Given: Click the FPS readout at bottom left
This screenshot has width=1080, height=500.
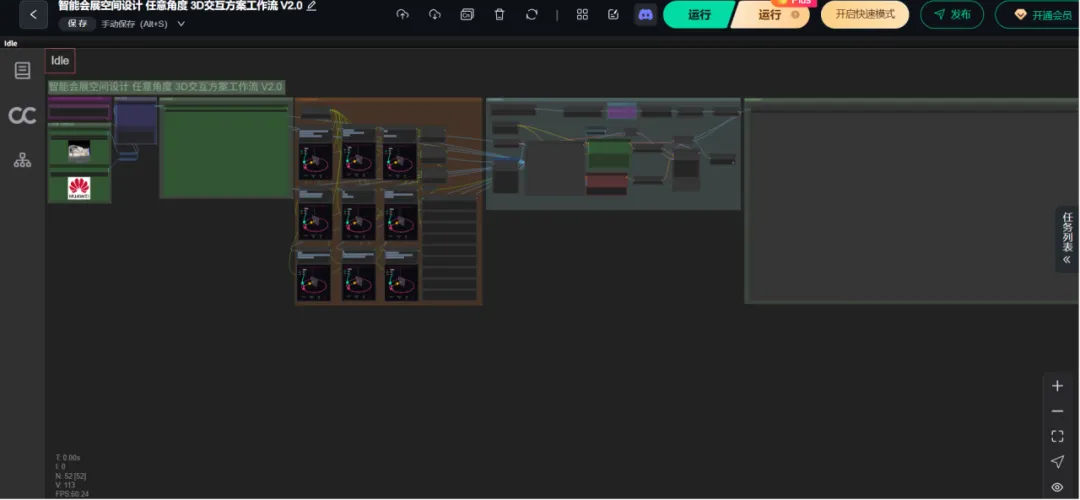Looking at the screenshot, I should (72, 494).
